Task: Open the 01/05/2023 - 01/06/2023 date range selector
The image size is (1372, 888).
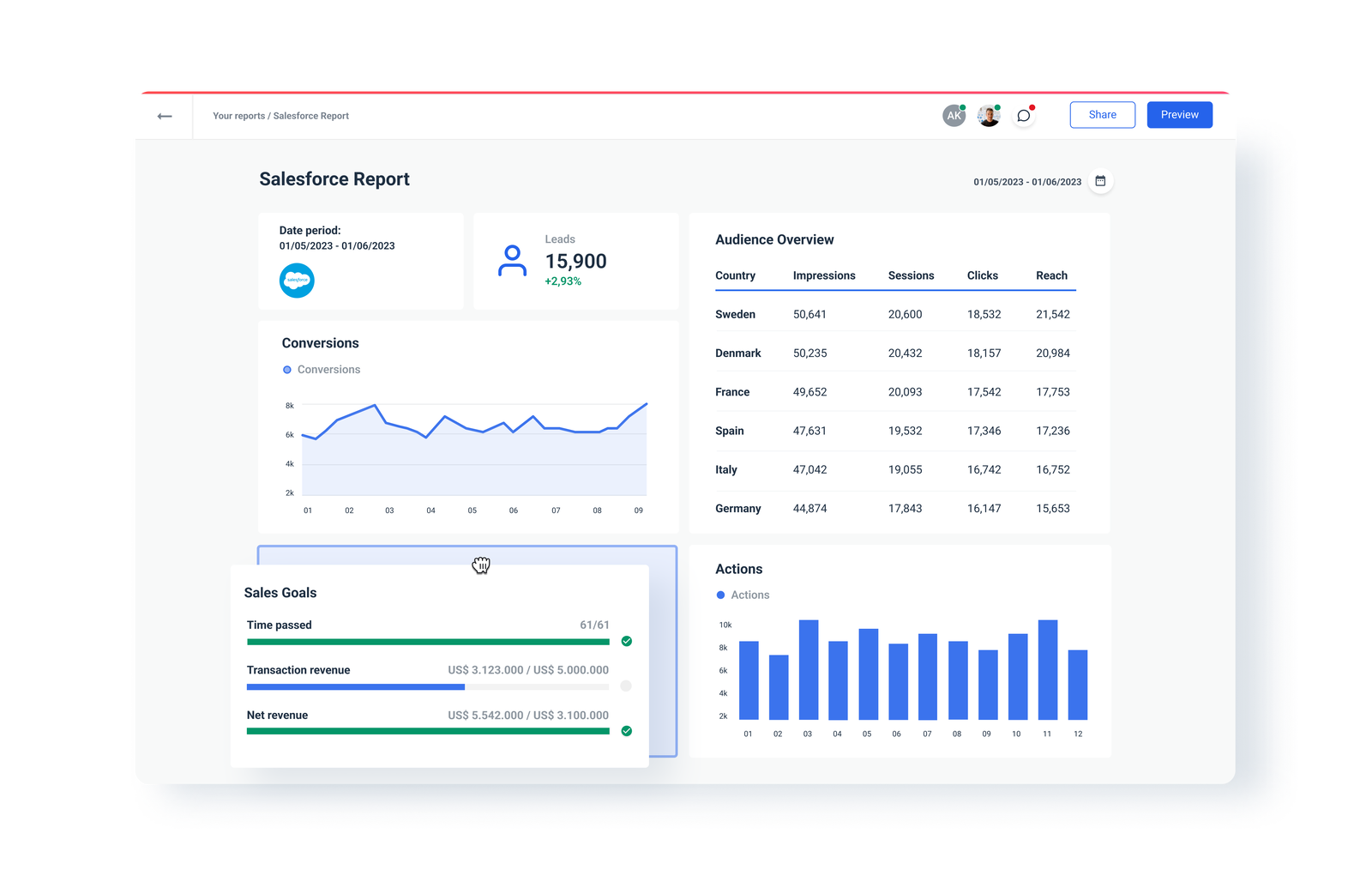Action: point(1027,181)
